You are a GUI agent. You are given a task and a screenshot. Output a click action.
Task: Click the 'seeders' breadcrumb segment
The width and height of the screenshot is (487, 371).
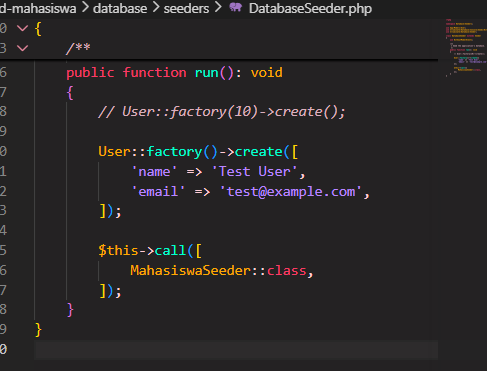(x=186, y=8)
